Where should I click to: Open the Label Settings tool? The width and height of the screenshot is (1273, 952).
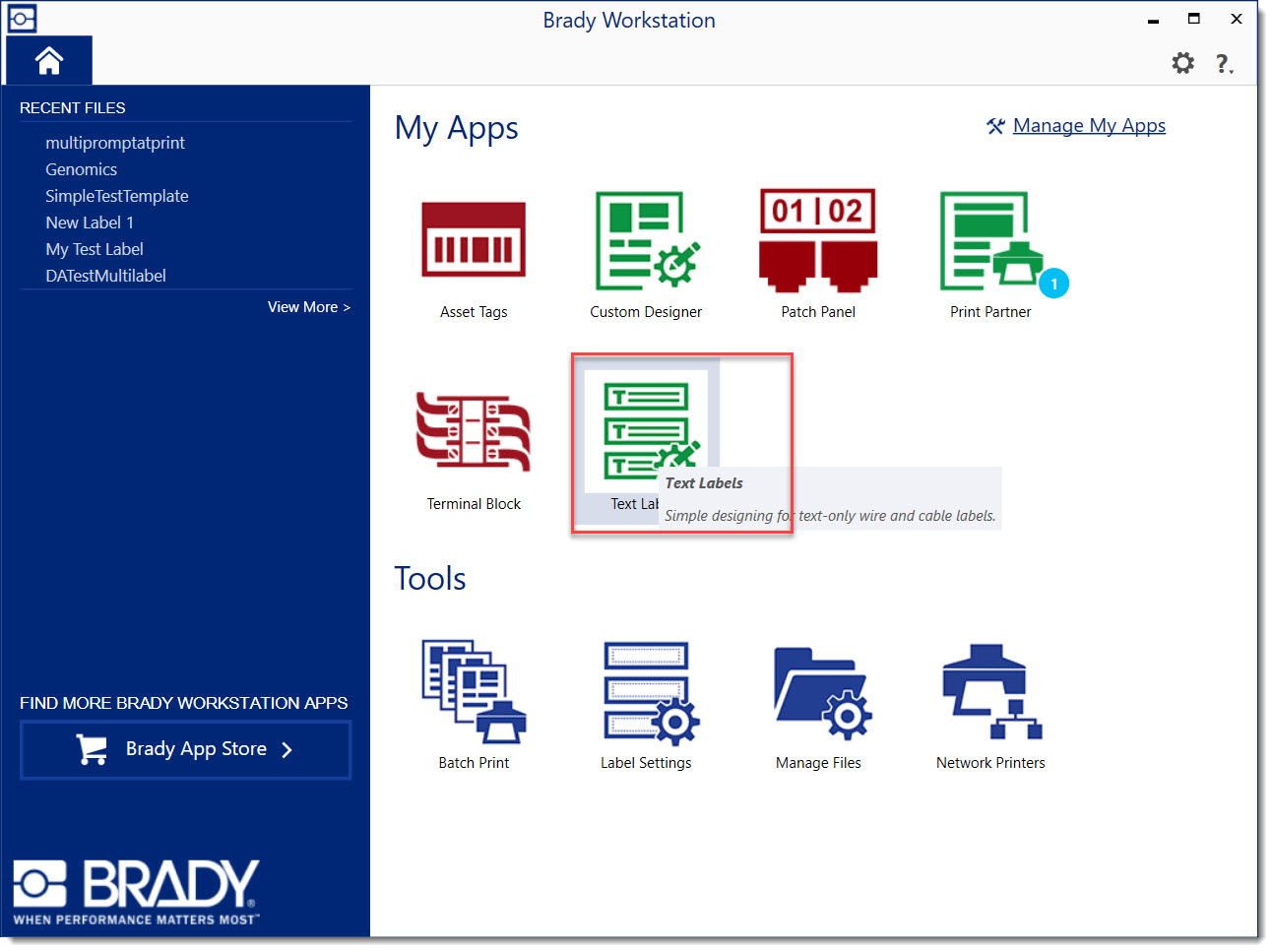646,691
